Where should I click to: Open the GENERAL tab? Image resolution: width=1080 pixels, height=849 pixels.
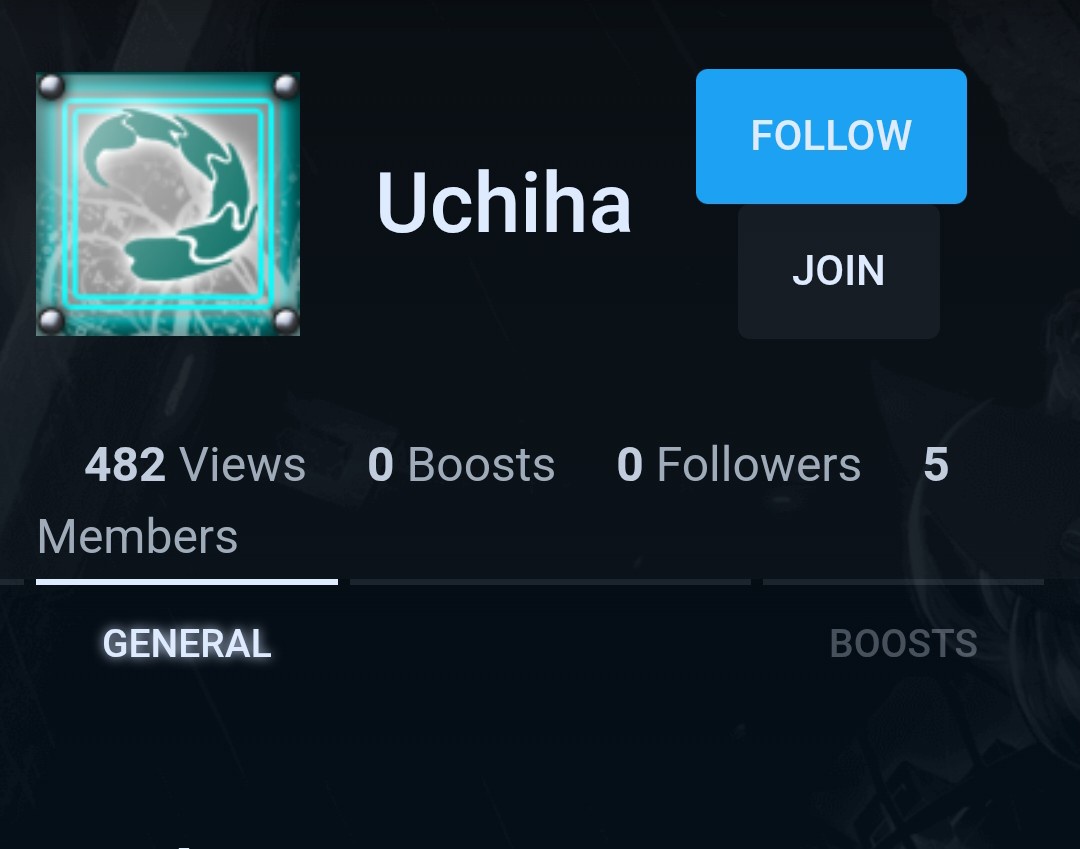(187, 644)
